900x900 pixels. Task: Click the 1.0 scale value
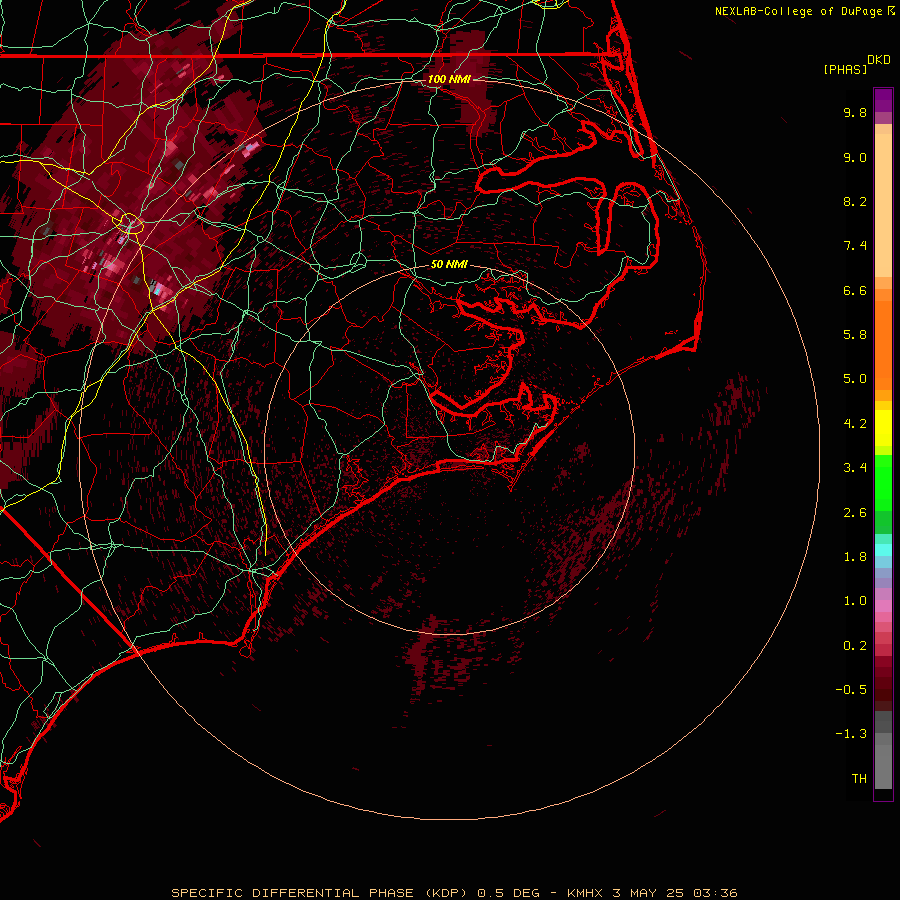coord(855,601)
